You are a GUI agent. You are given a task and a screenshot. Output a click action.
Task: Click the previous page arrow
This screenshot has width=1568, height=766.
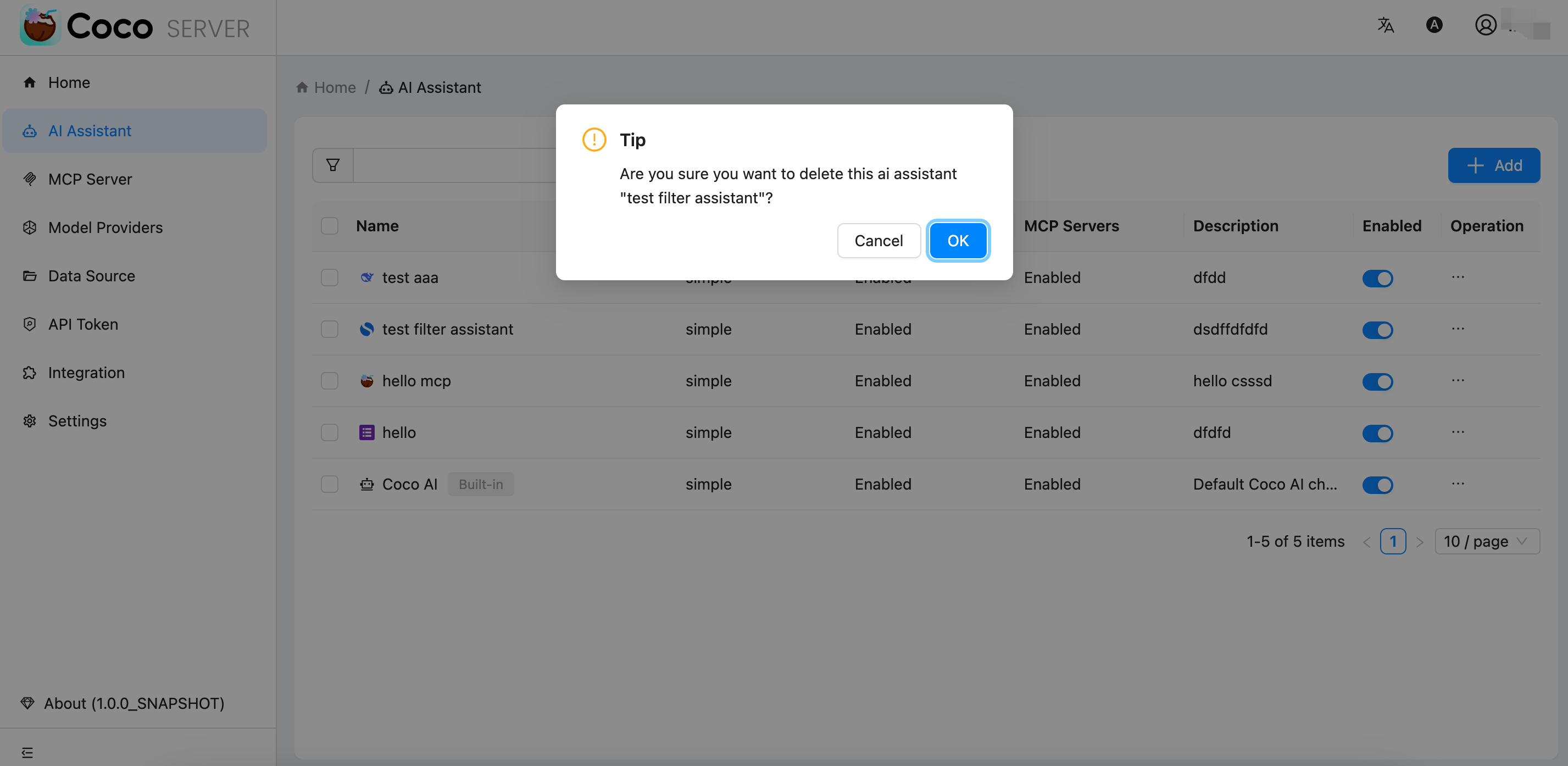[x=1366, y=542]
